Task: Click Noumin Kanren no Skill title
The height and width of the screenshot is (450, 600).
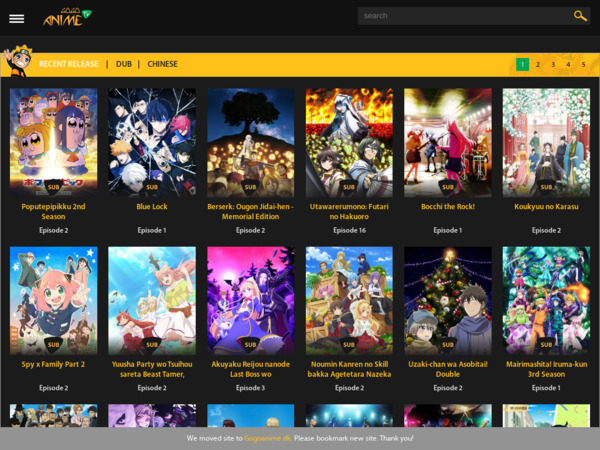Action: pyautogui.click(x=349, y=369)
